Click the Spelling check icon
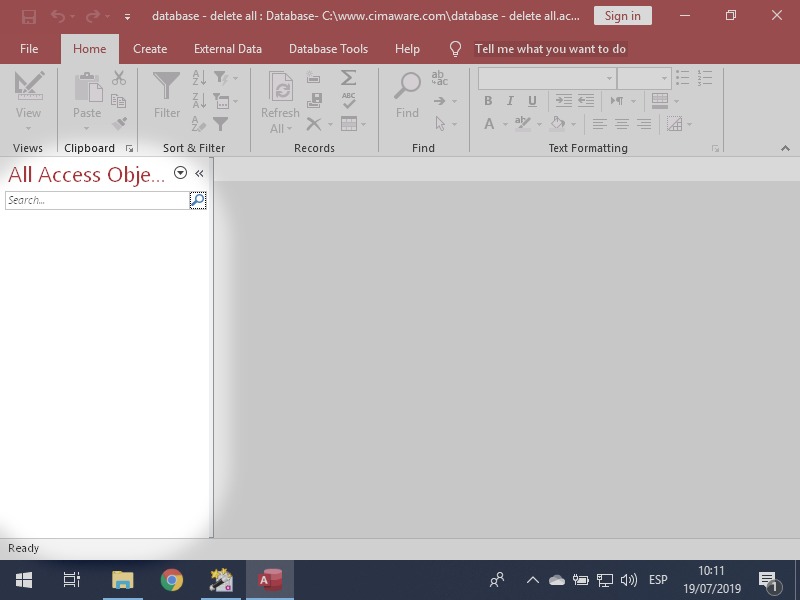The height and width of the screenshot is (600, 800). tap(349, 100)
